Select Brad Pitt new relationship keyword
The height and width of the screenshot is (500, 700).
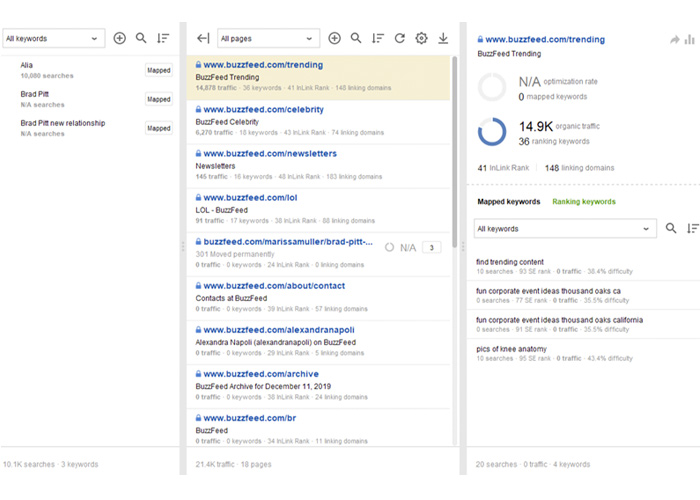coord(89,129)
